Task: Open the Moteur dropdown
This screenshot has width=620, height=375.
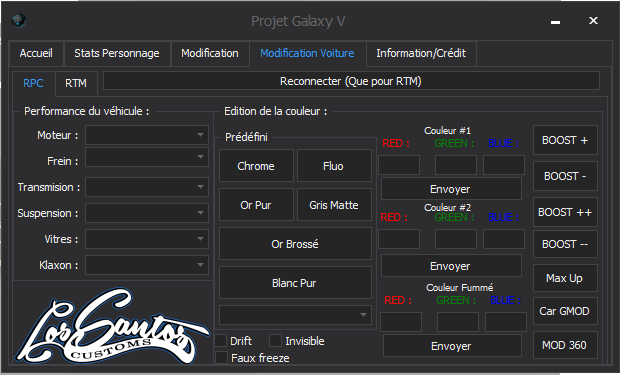Action: point(147,135)
